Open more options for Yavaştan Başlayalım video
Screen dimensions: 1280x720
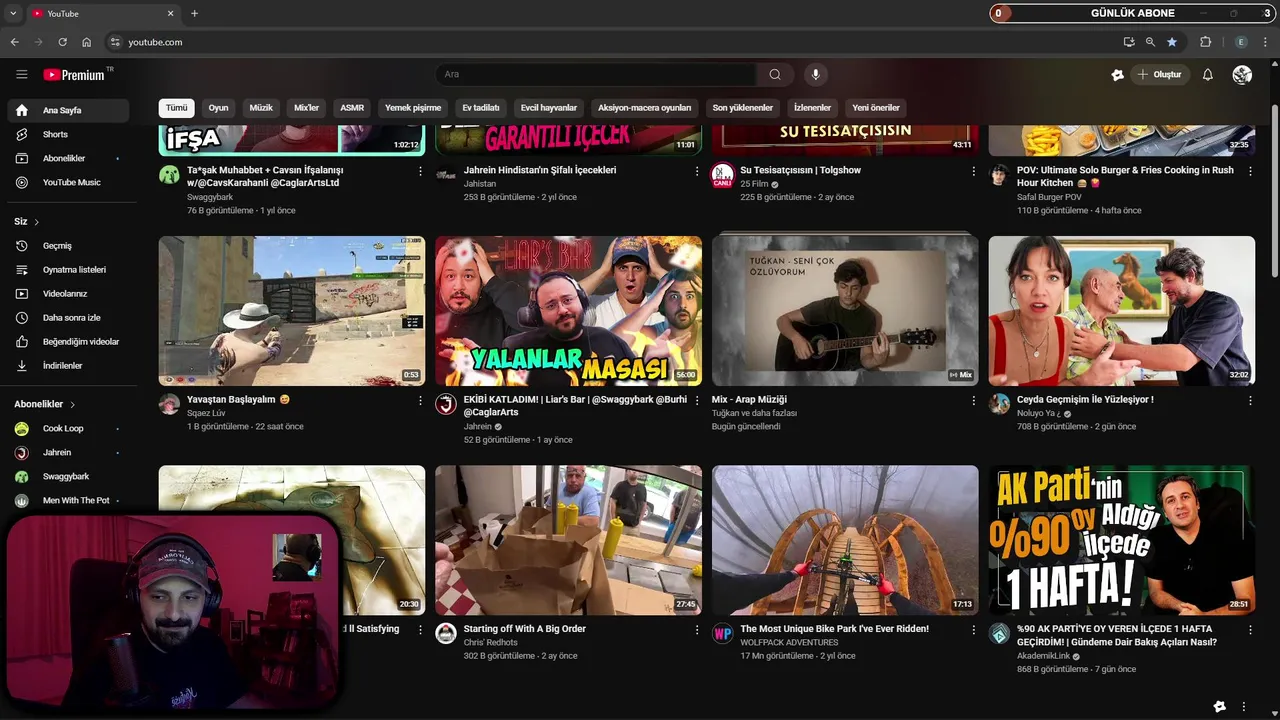[420, 400]
